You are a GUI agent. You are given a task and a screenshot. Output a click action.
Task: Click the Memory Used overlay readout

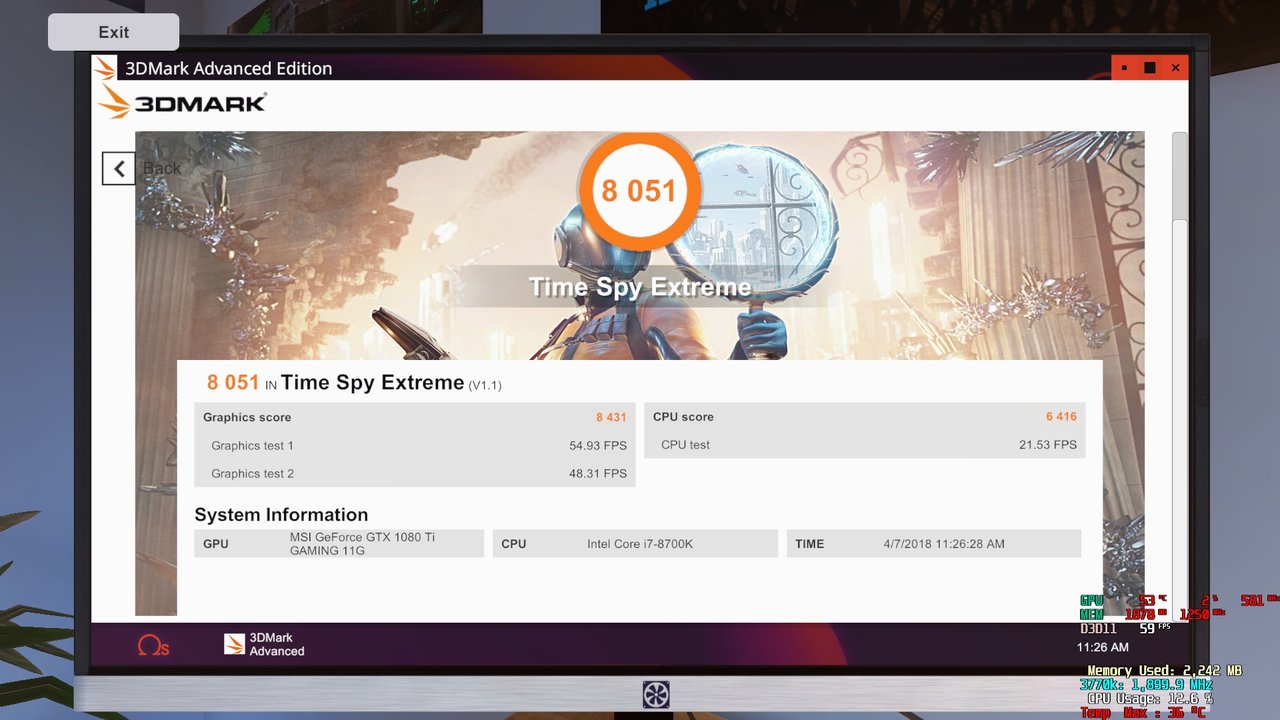(1164, 671)
